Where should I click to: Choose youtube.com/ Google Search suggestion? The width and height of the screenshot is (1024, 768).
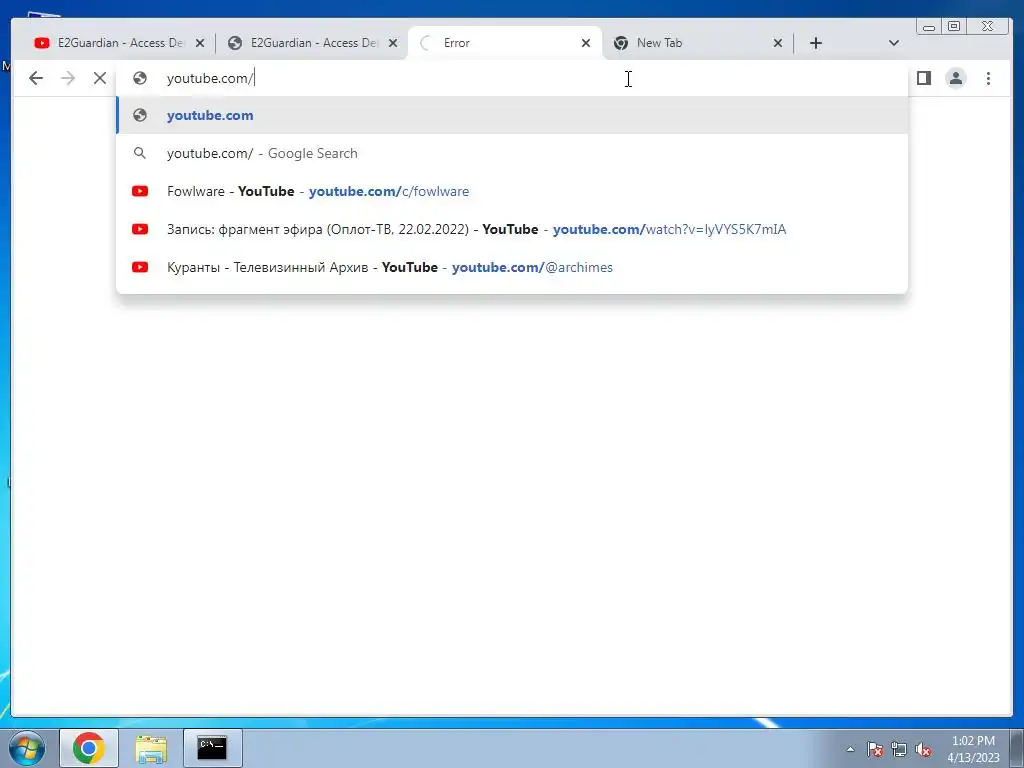(x=512, y=153)
